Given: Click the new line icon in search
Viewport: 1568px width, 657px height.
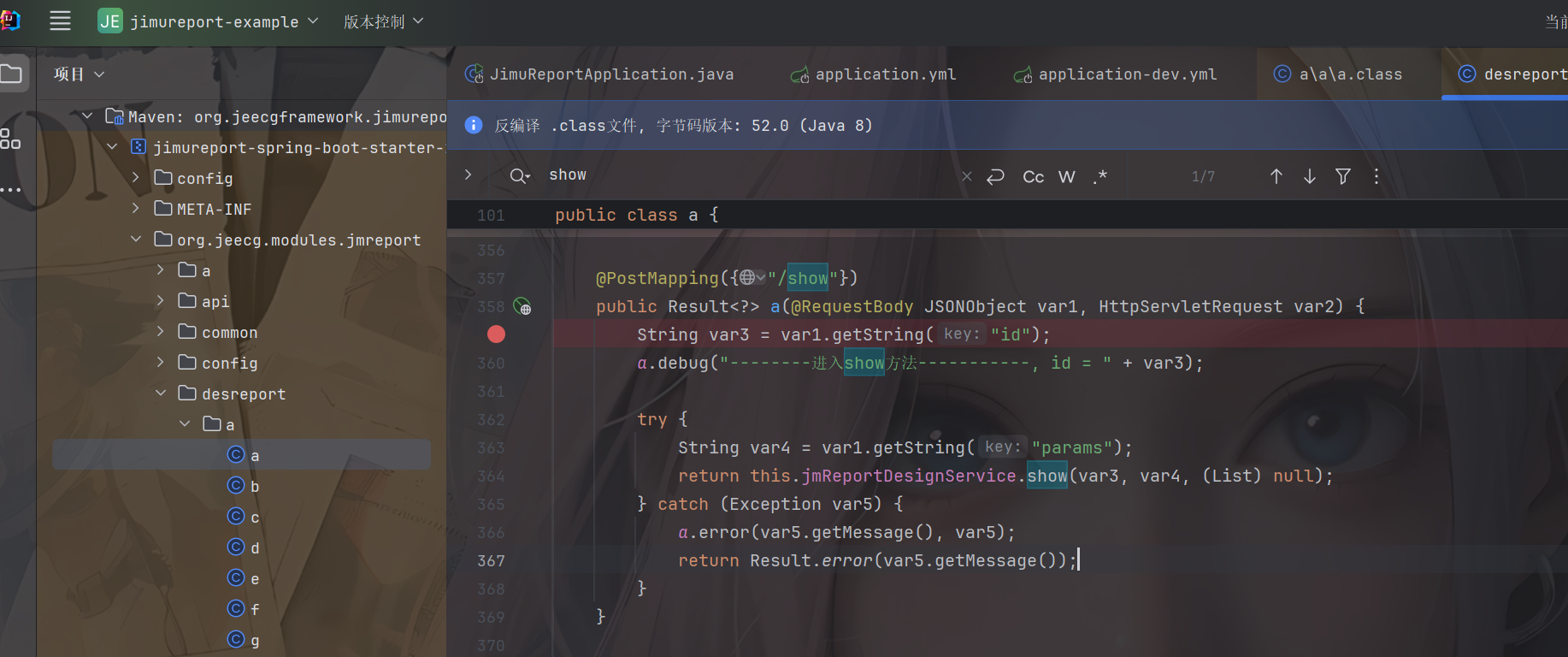Looking at the screenshot, I should 995,176.
